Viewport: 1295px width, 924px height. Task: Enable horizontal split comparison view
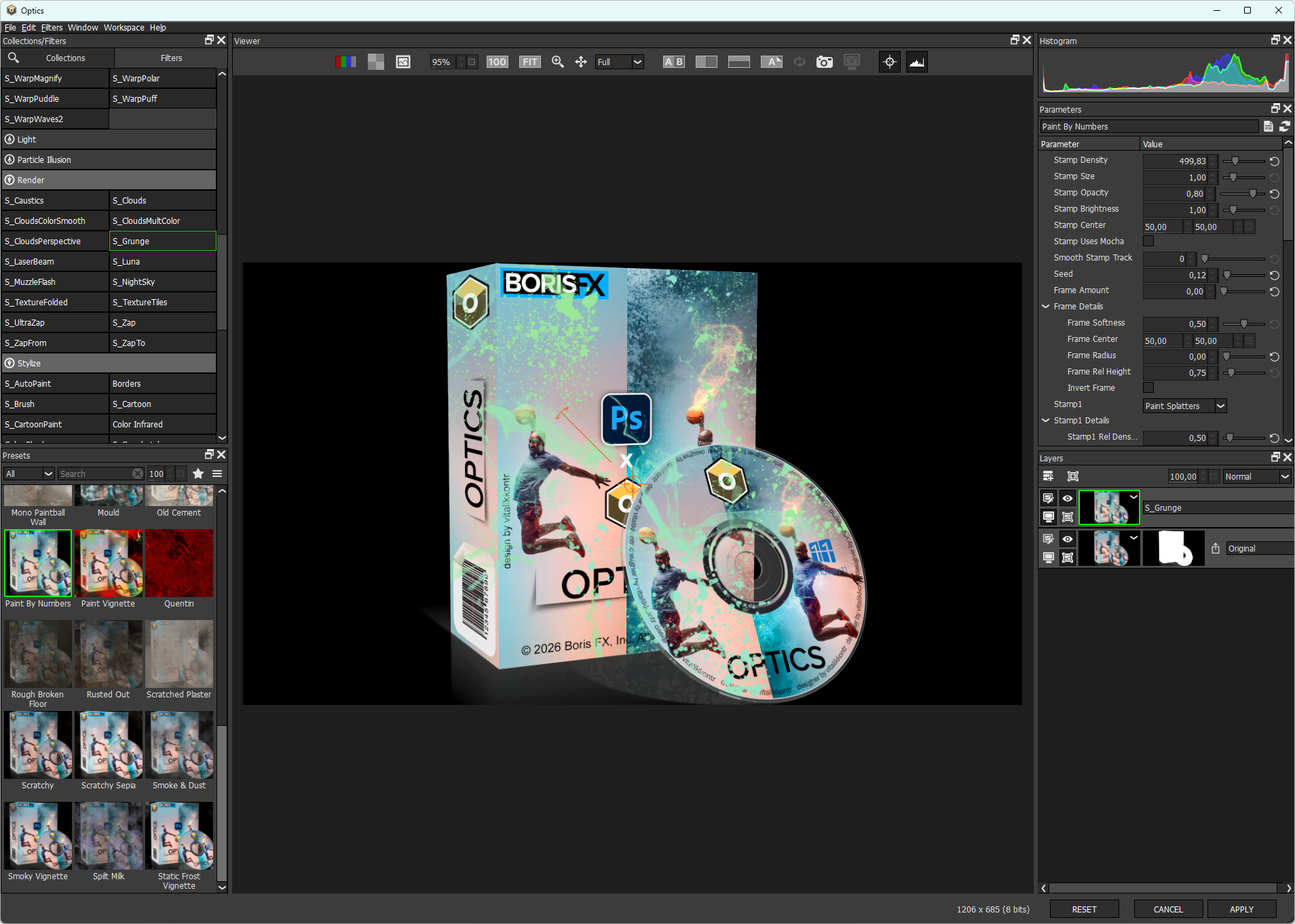tap(739, 62)
